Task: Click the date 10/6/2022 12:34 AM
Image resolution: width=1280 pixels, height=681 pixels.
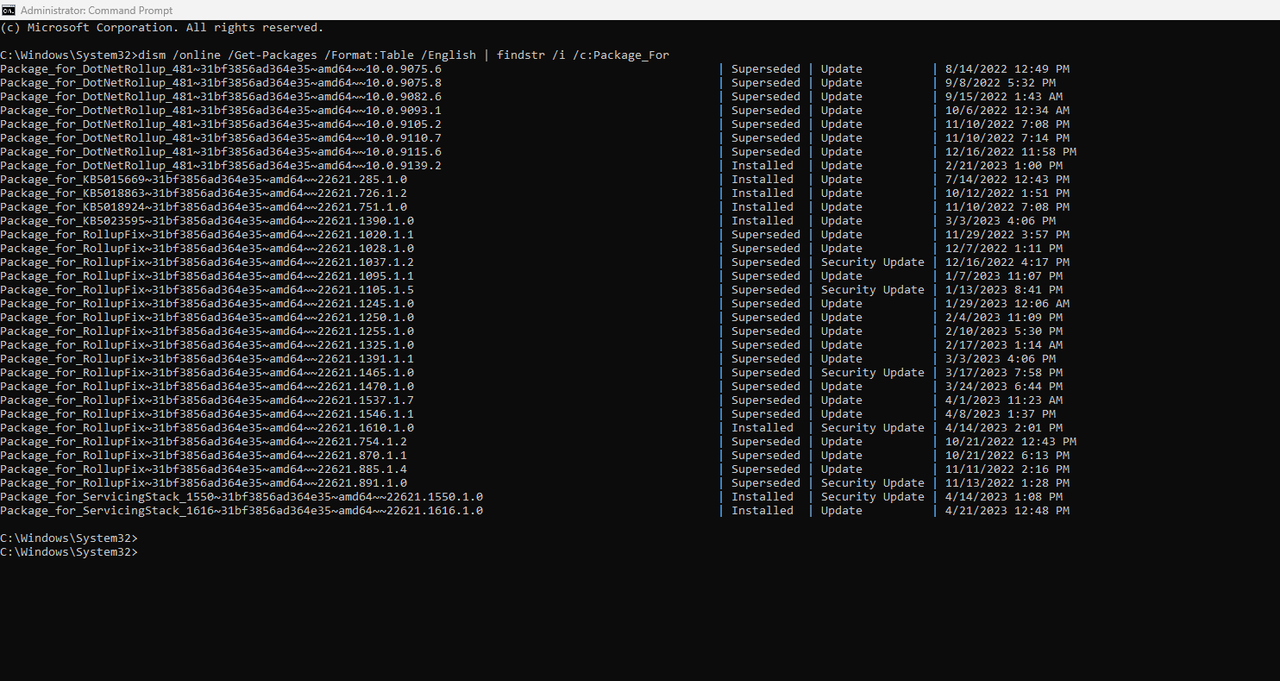Action: (1007, 111)
